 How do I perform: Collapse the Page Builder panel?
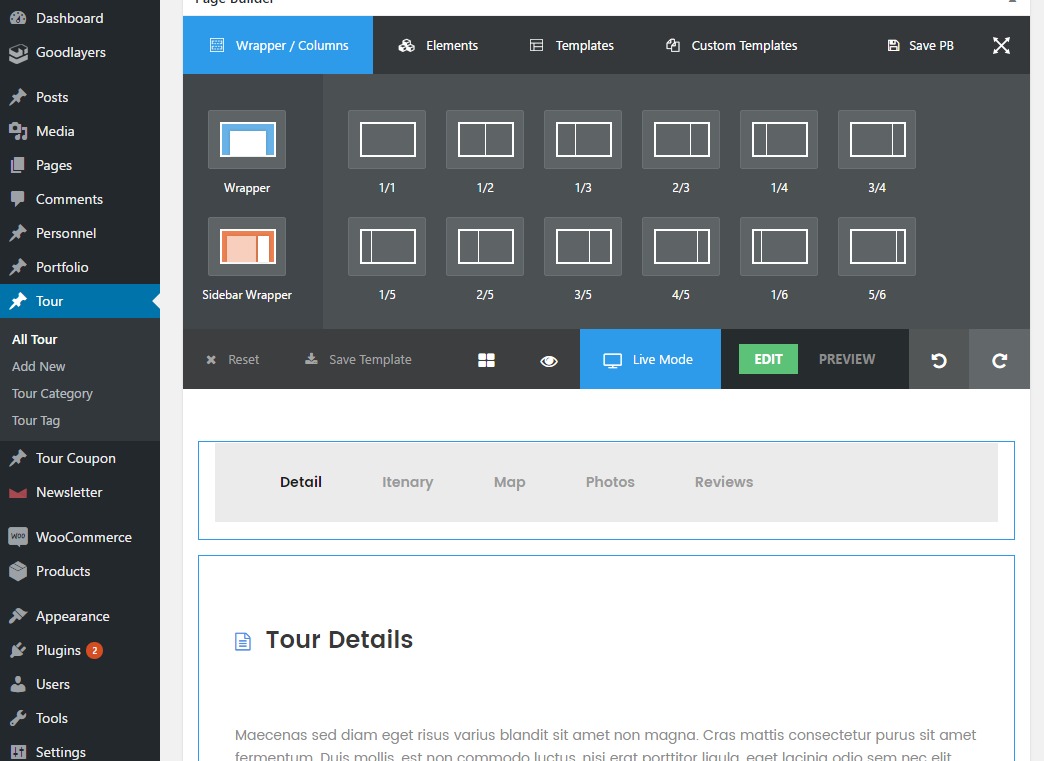(x=1013, y=3)
